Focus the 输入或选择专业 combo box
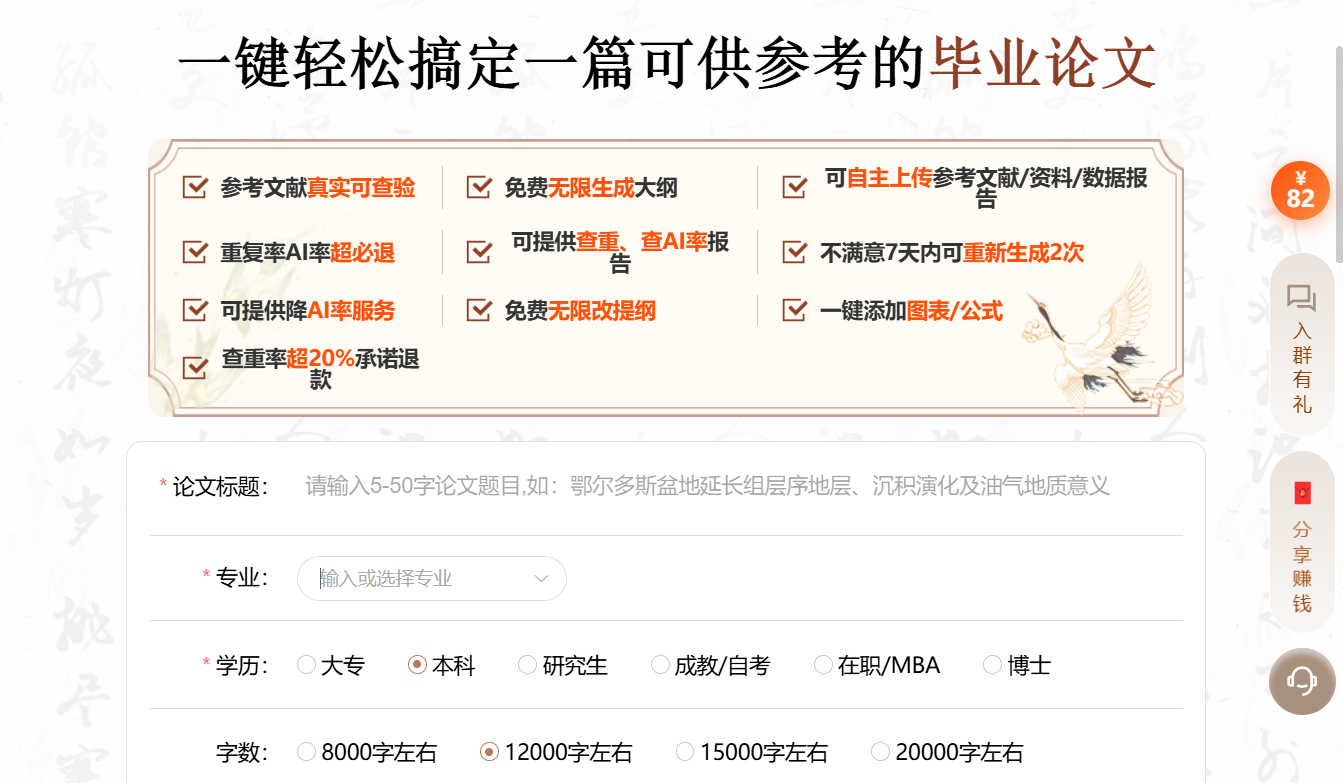This screenshot has height=783, width=1343. (432, 578)
